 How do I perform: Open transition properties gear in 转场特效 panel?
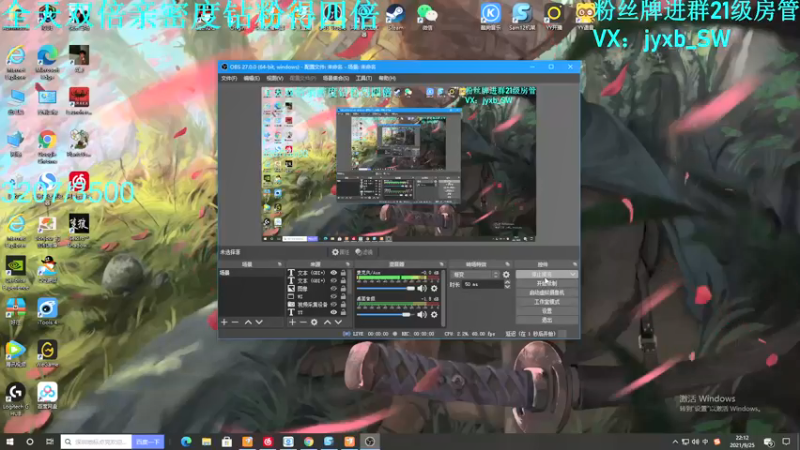coord(506,274)
